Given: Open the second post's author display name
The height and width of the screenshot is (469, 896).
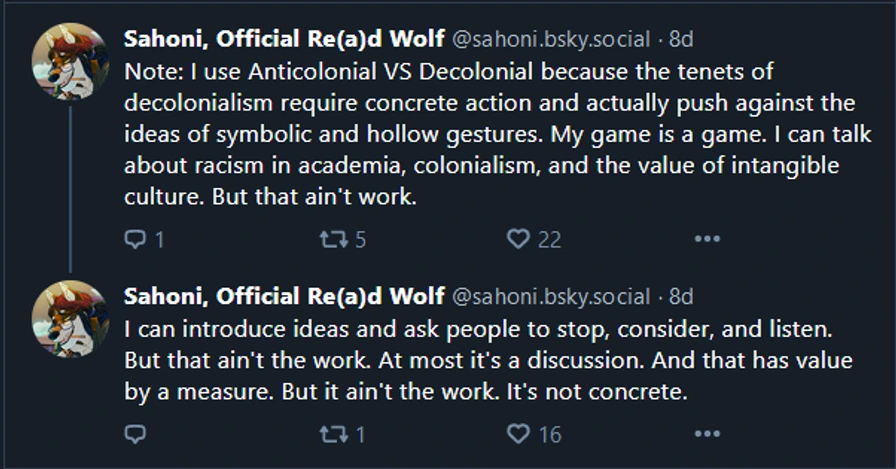Looking at the screenshot, I should 284,297.
